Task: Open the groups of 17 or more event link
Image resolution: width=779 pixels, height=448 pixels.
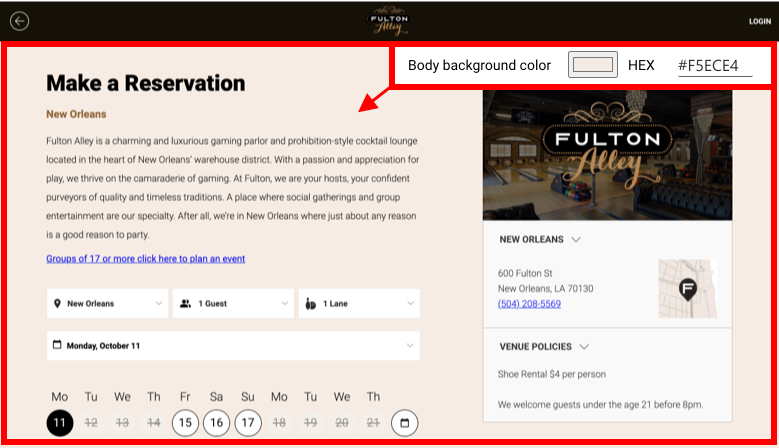Action: [x=146, y=259]
